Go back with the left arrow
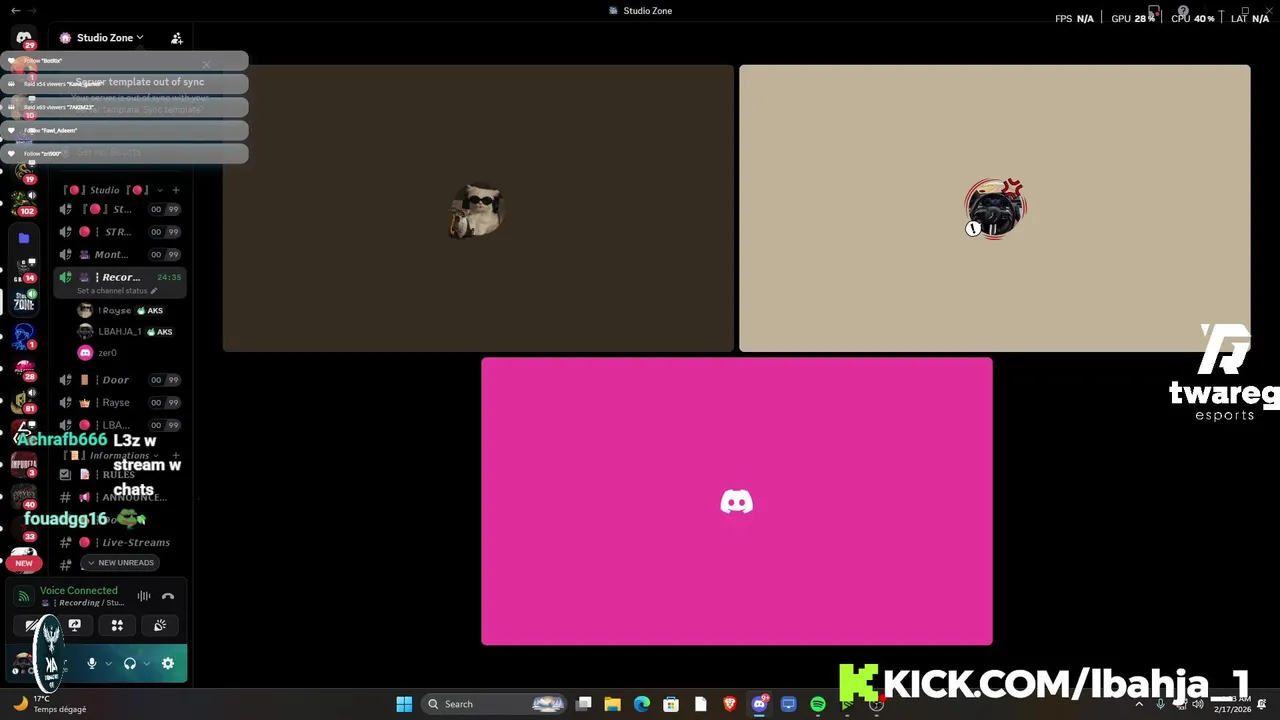1280x720 pixels. (15, 10)
